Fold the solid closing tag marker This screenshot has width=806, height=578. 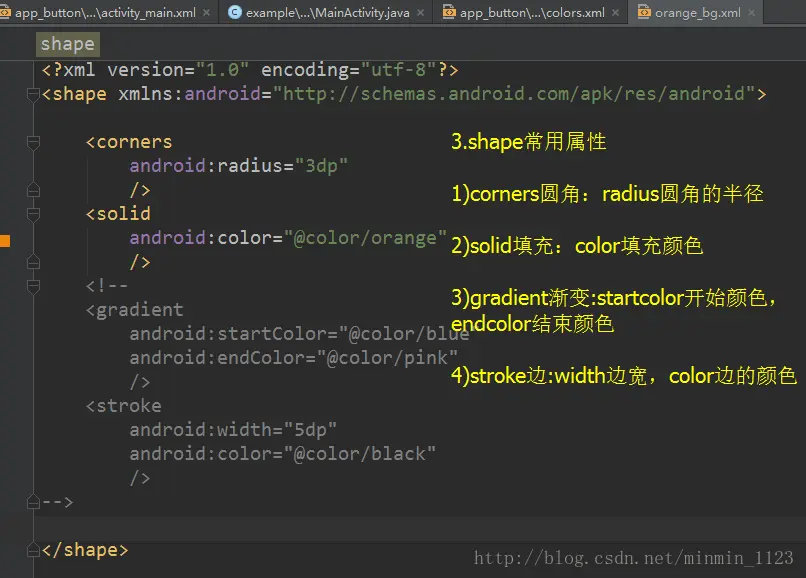point(33,262)
